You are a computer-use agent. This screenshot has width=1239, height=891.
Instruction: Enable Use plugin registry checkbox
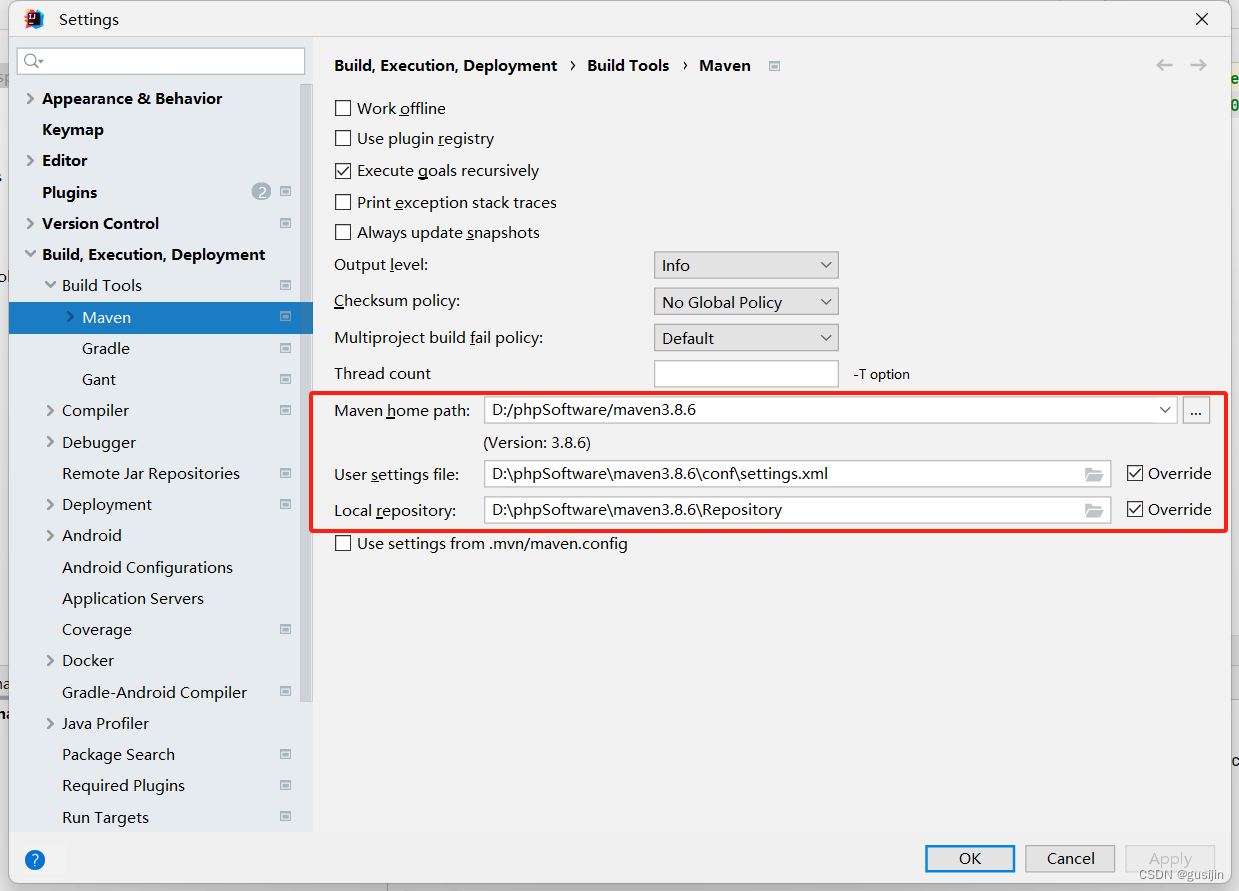pos(343,139)
